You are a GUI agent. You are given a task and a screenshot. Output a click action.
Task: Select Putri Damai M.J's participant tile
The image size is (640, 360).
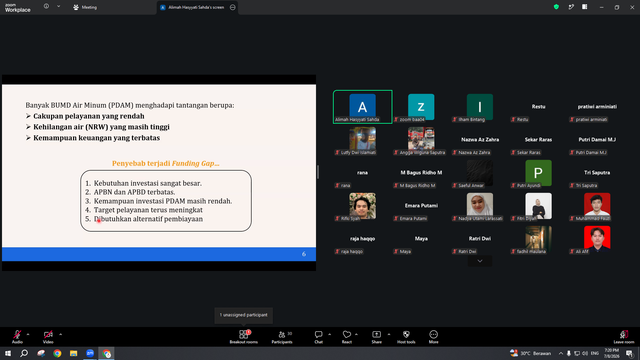[x=597, y=140]
